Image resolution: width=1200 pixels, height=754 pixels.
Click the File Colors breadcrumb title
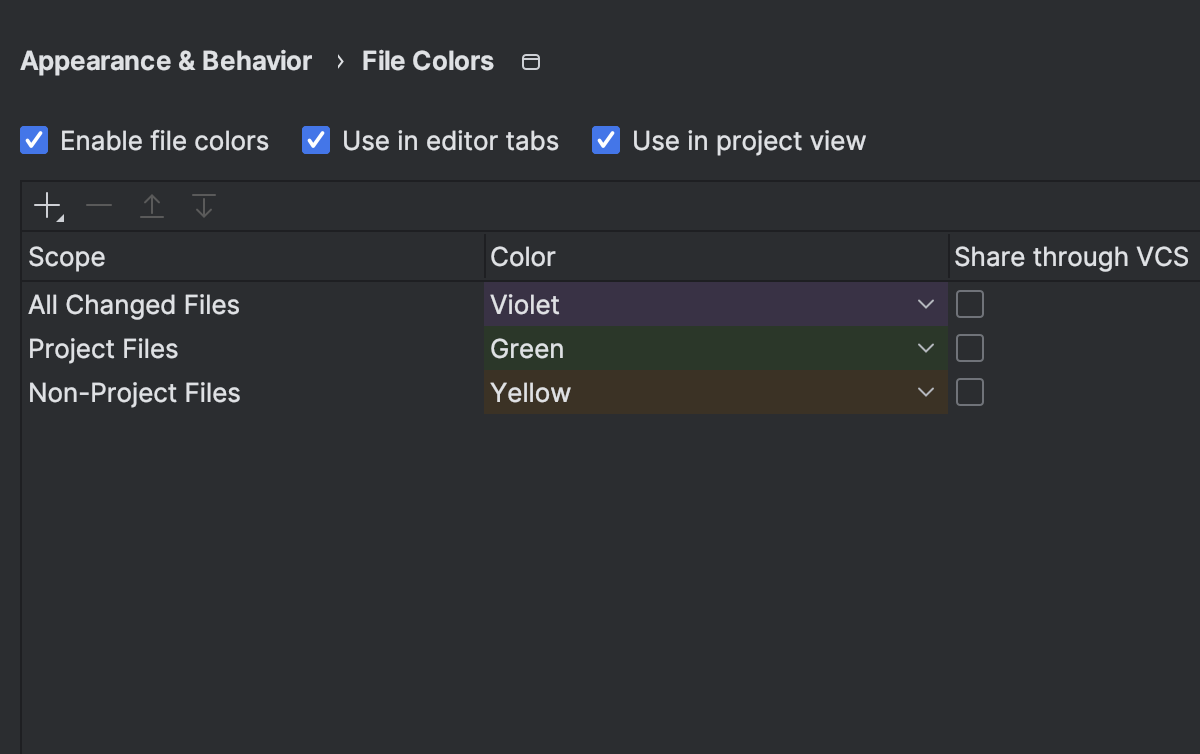pyautogui.click(x=428, y=62)
